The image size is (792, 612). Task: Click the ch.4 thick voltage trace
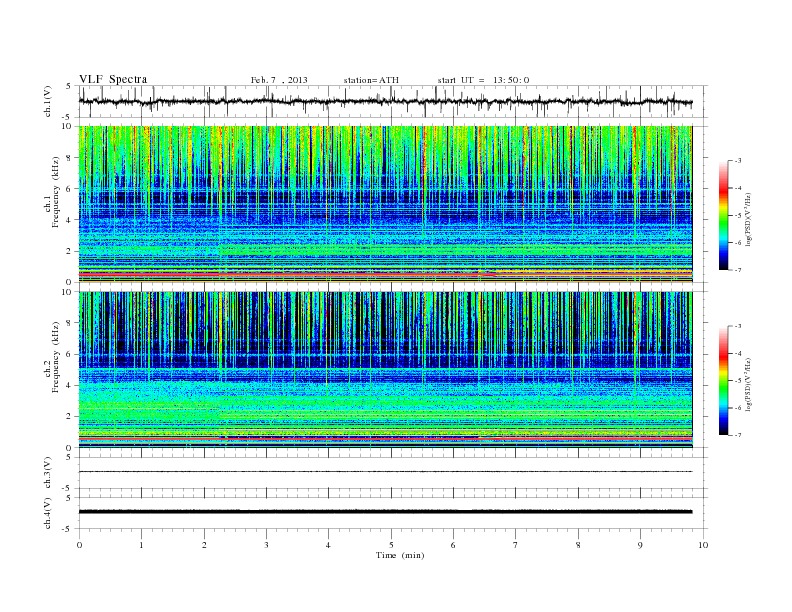(385, 512)
